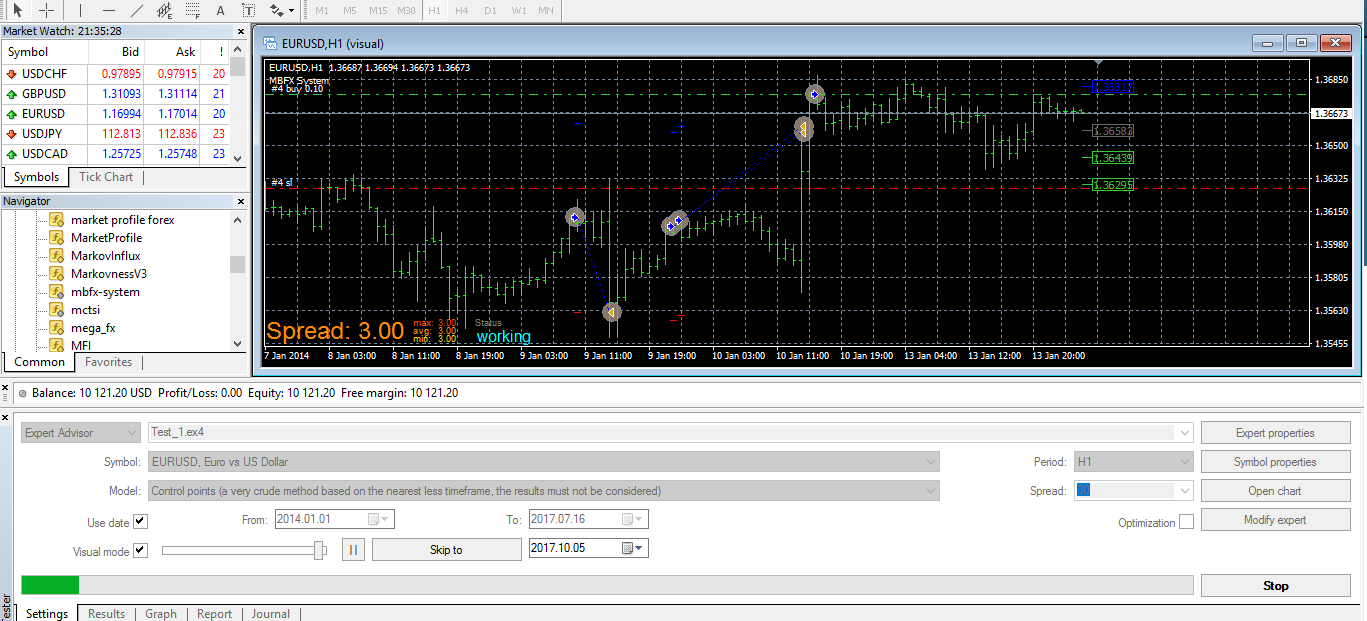Switch to Symbols tab

coord(37,177)
